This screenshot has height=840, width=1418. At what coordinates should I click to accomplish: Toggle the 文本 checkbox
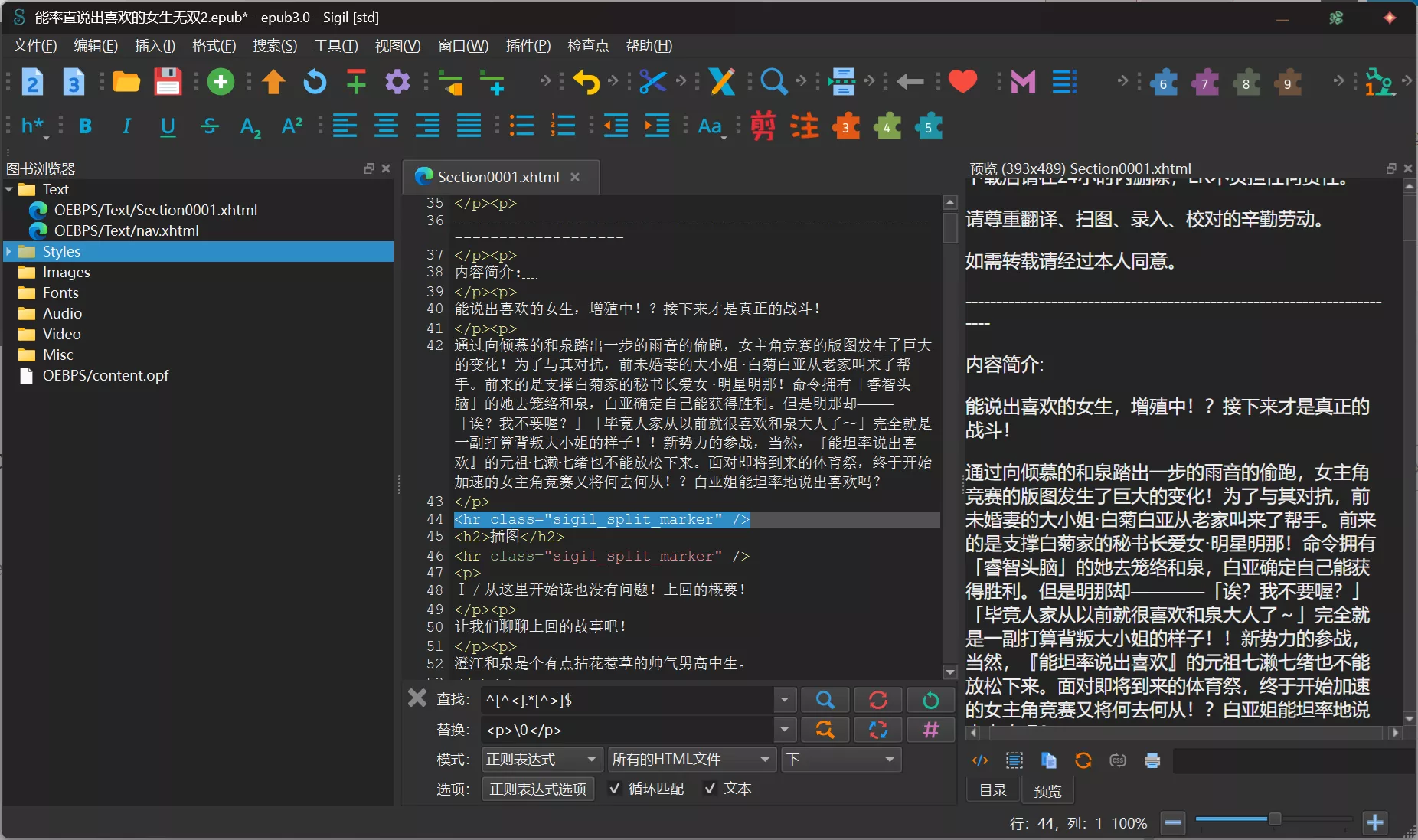711,789
